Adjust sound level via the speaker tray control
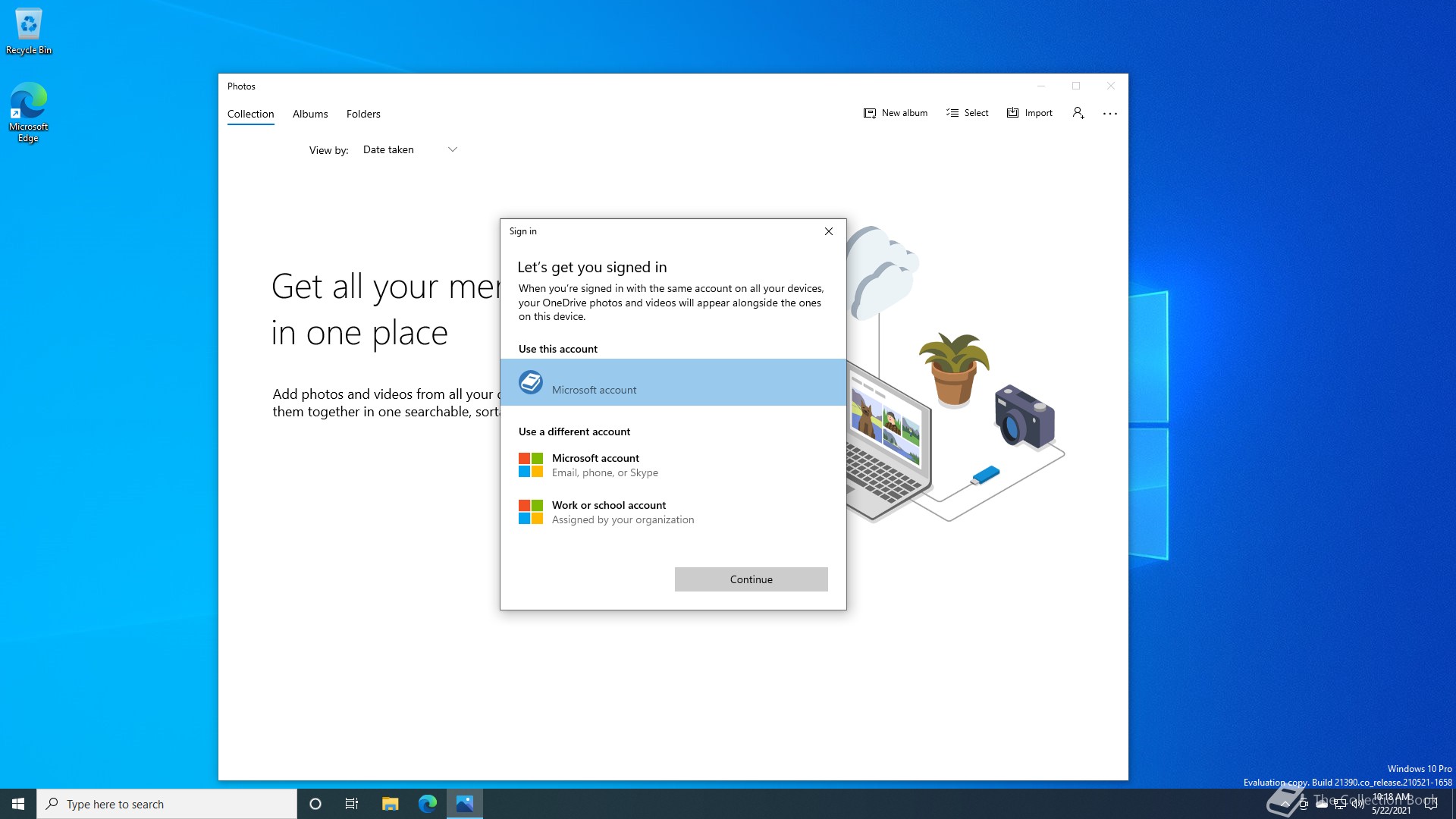 (1358, 804)
